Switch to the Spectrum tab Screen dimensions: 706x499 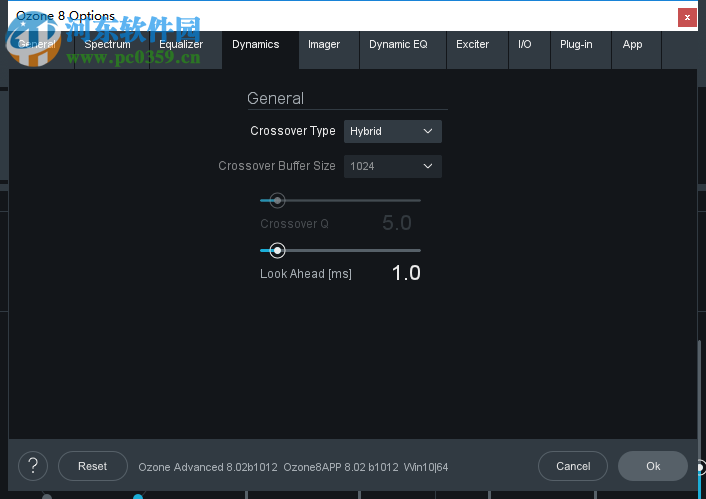(x=111, y=50)
